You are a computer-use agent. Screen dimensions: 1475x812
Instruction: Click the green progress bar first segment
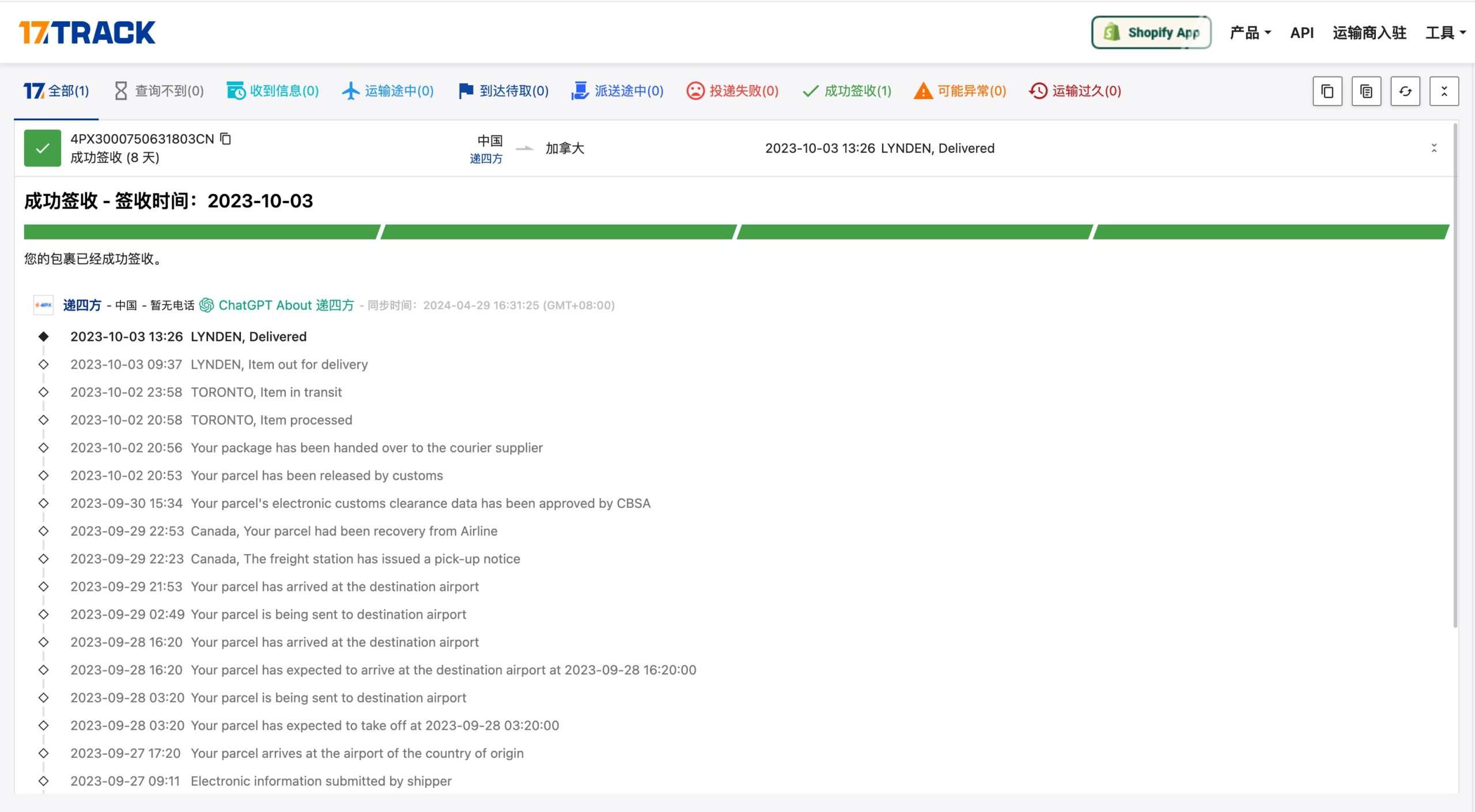(202, 232)
